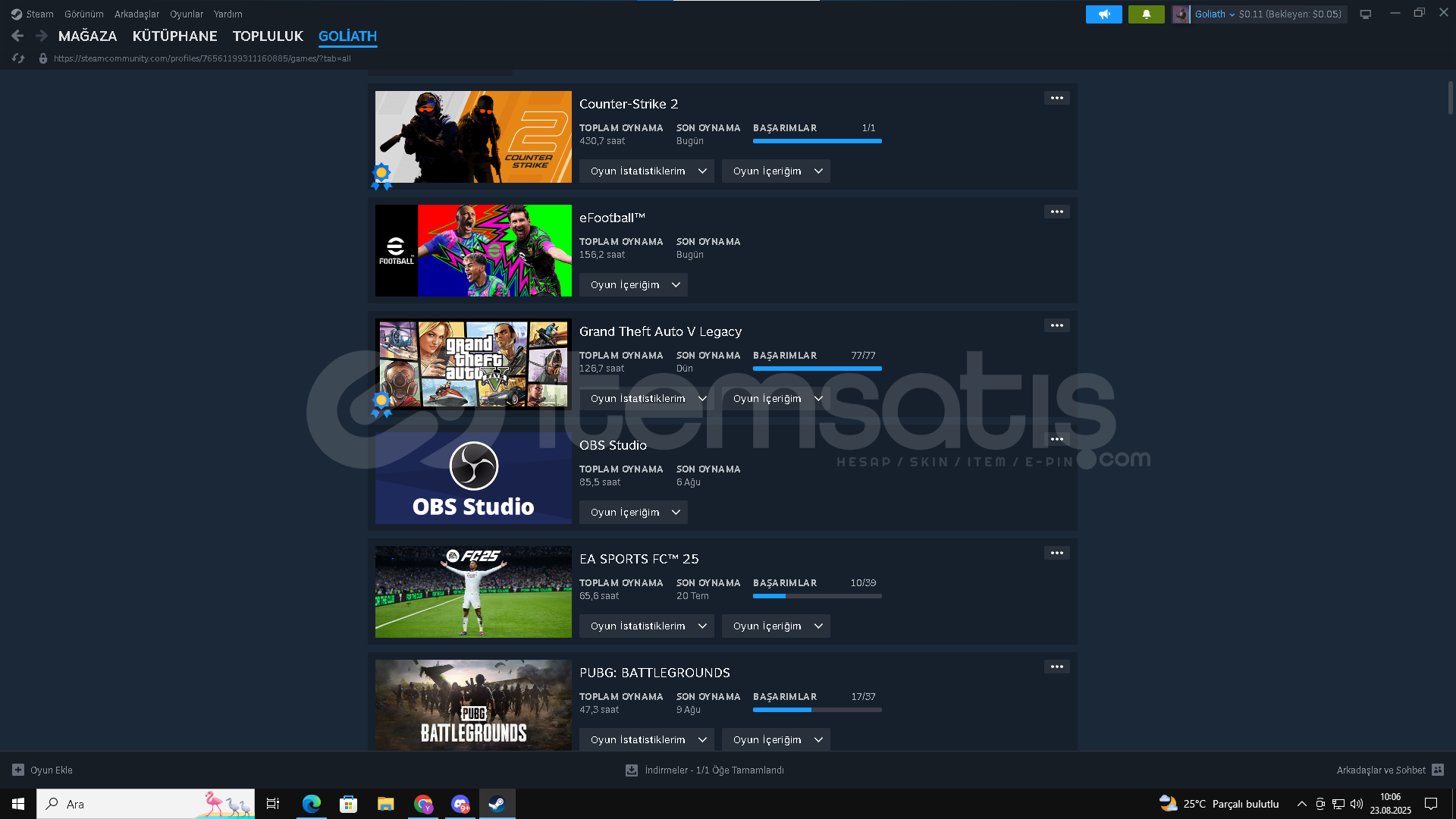Expand Oyun İçeriğim for OBS Studio

(633, 512)
